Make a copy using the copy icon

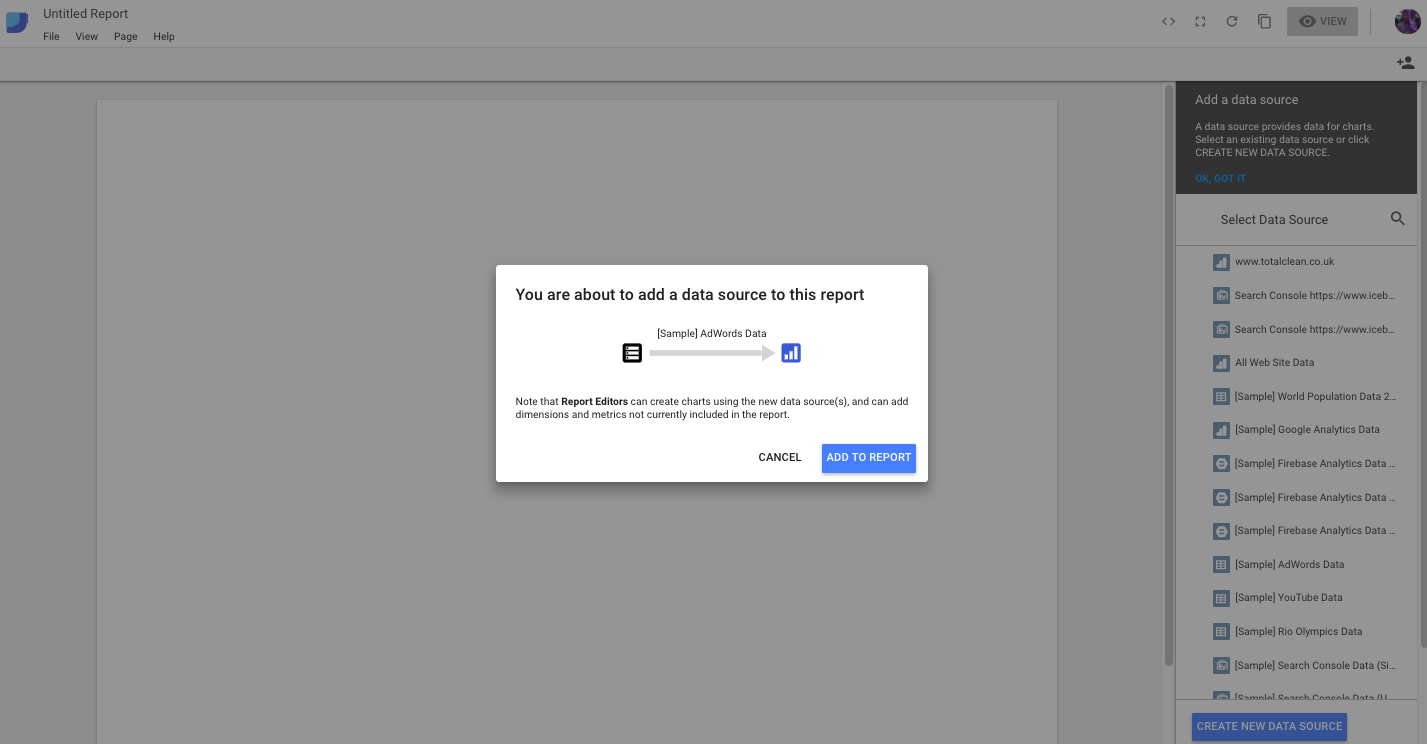[x=1263, y=21]
